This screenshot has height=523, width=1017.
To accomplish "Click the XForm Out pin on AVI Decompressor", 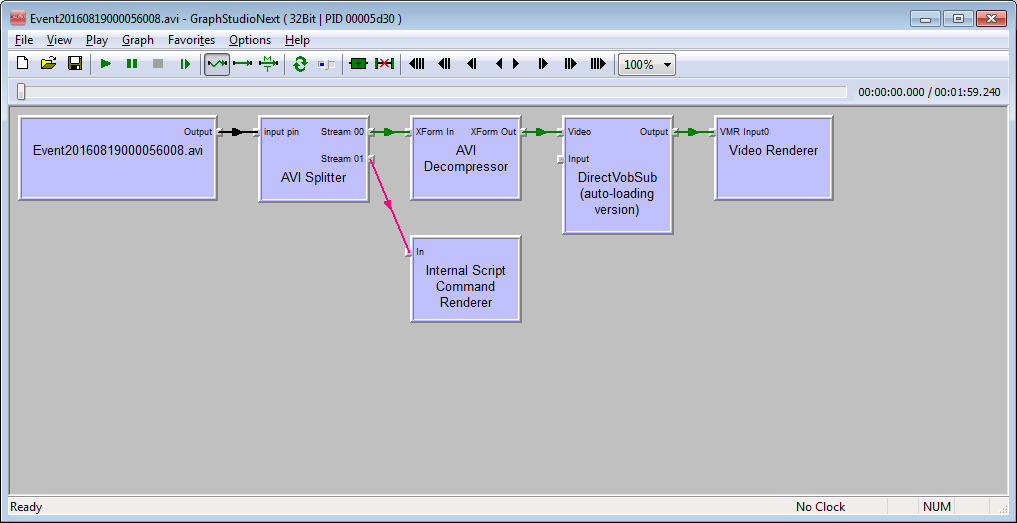I will [523, 132].
